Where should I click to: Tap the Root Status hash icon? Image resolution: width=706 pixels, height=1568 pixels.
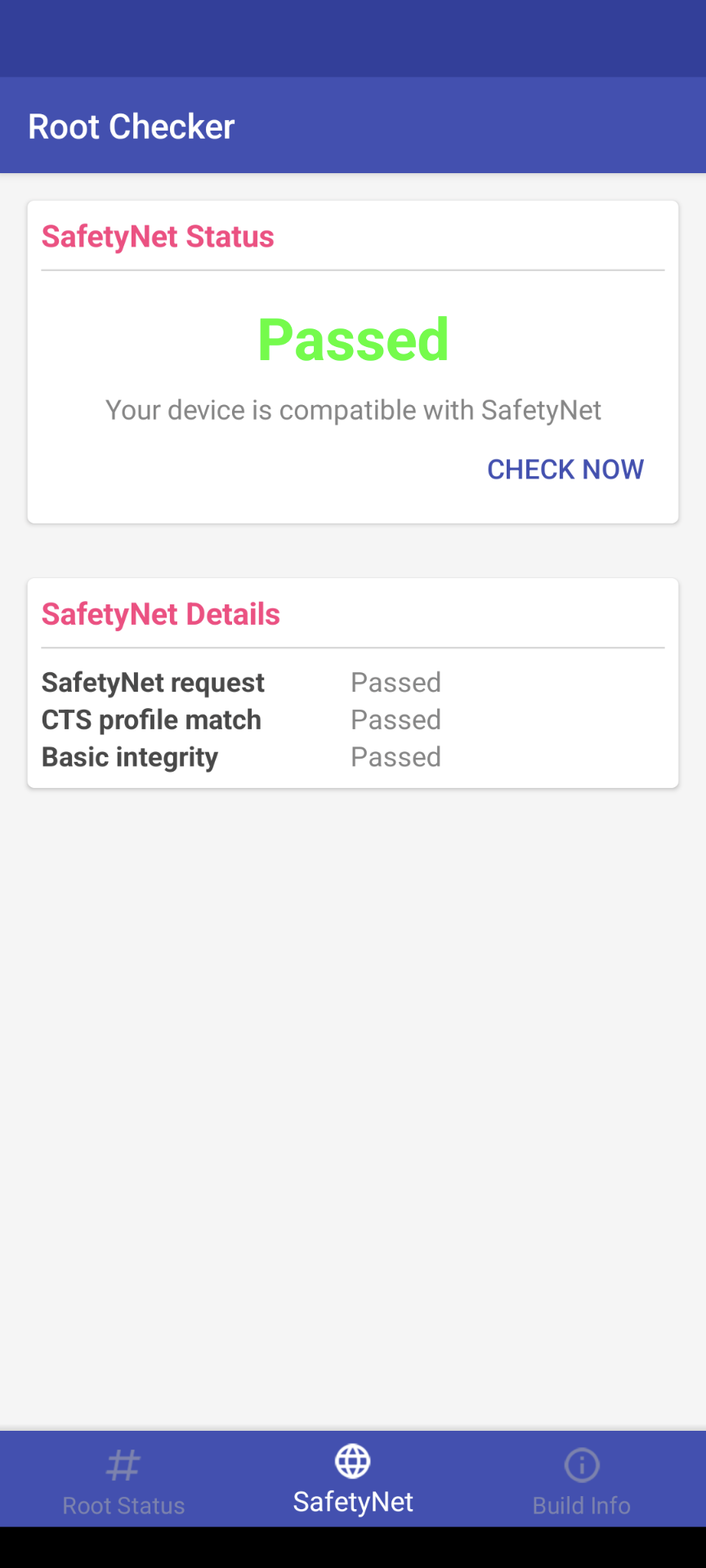123,1465
